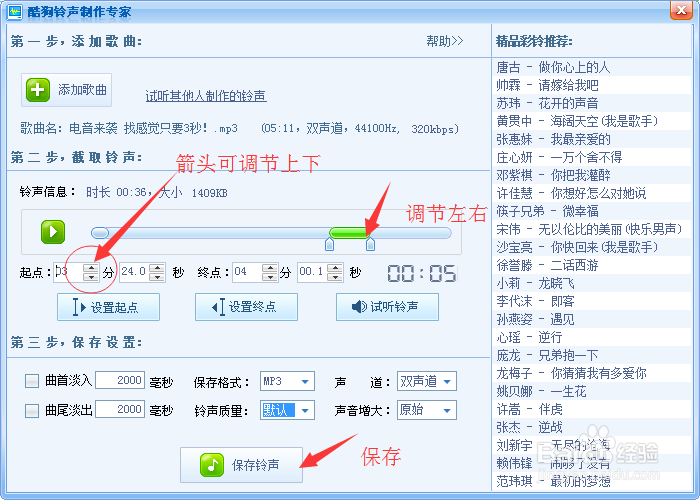Enable the 曲尾淡出 fade-out checkbox
The width and height of the screenshot is (700, 500).
[32, 411]
